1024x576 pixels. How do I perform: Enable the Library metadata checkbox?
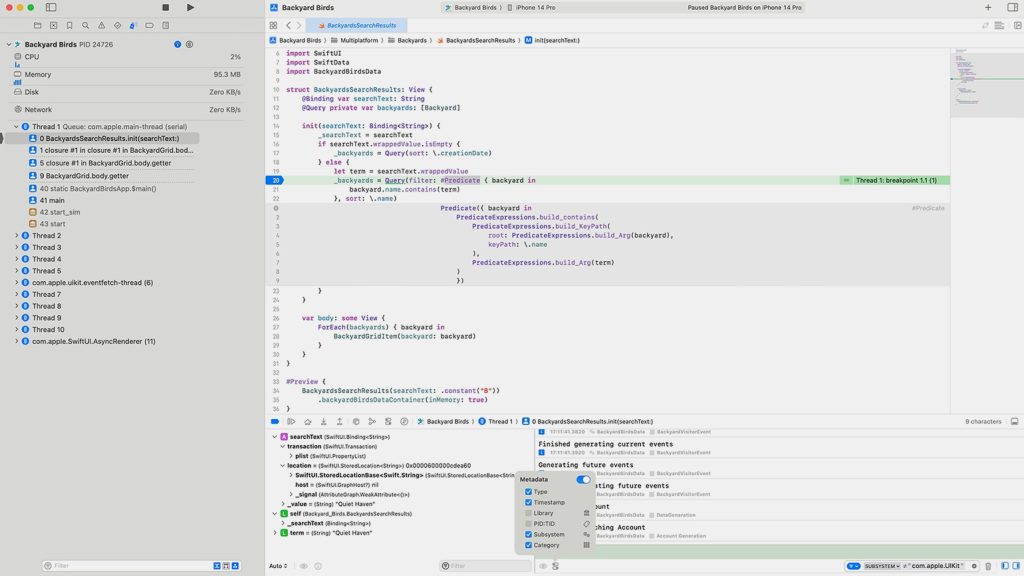tap(528, 512)
